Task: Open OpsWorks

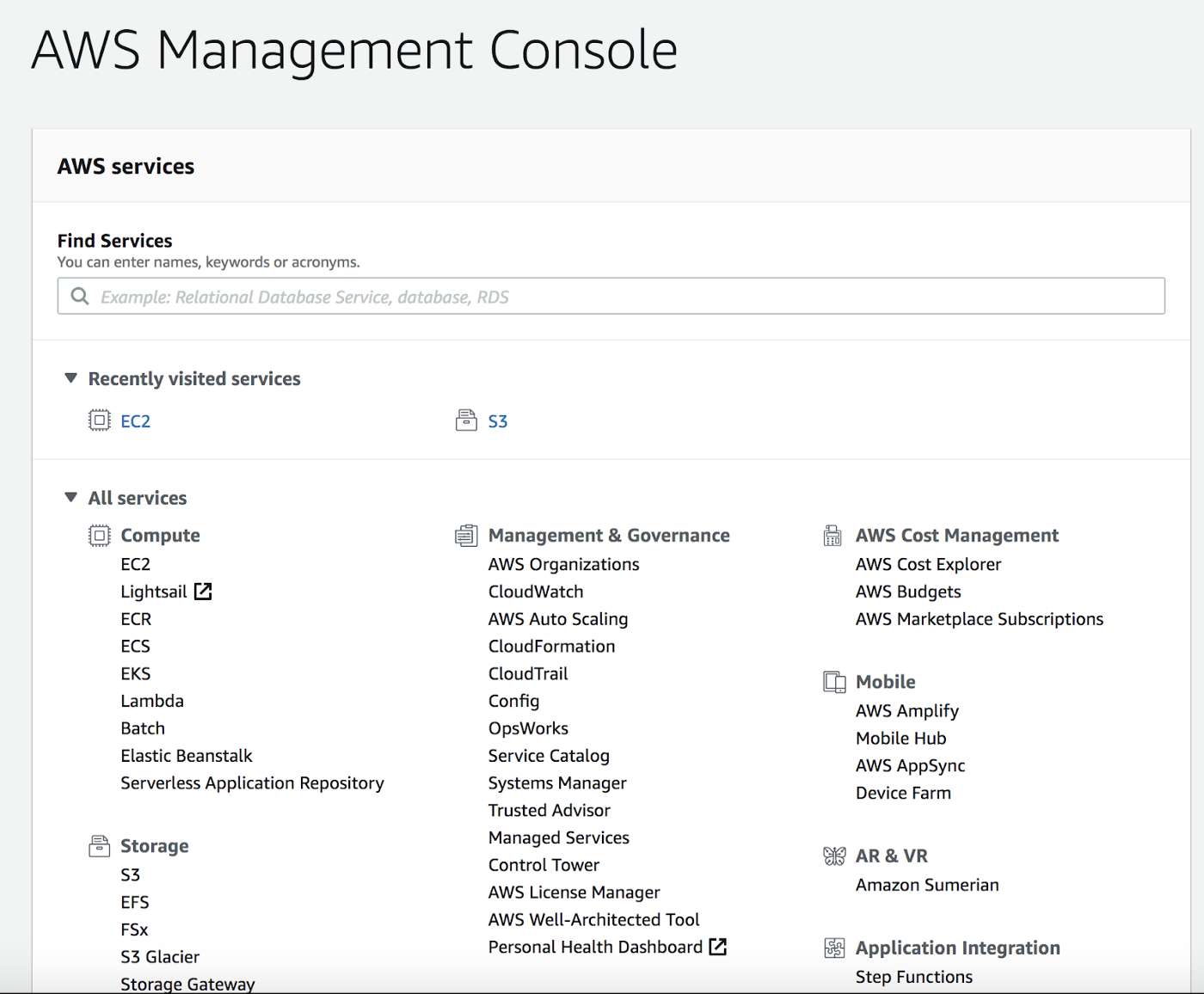Action: tap(528, 728)
